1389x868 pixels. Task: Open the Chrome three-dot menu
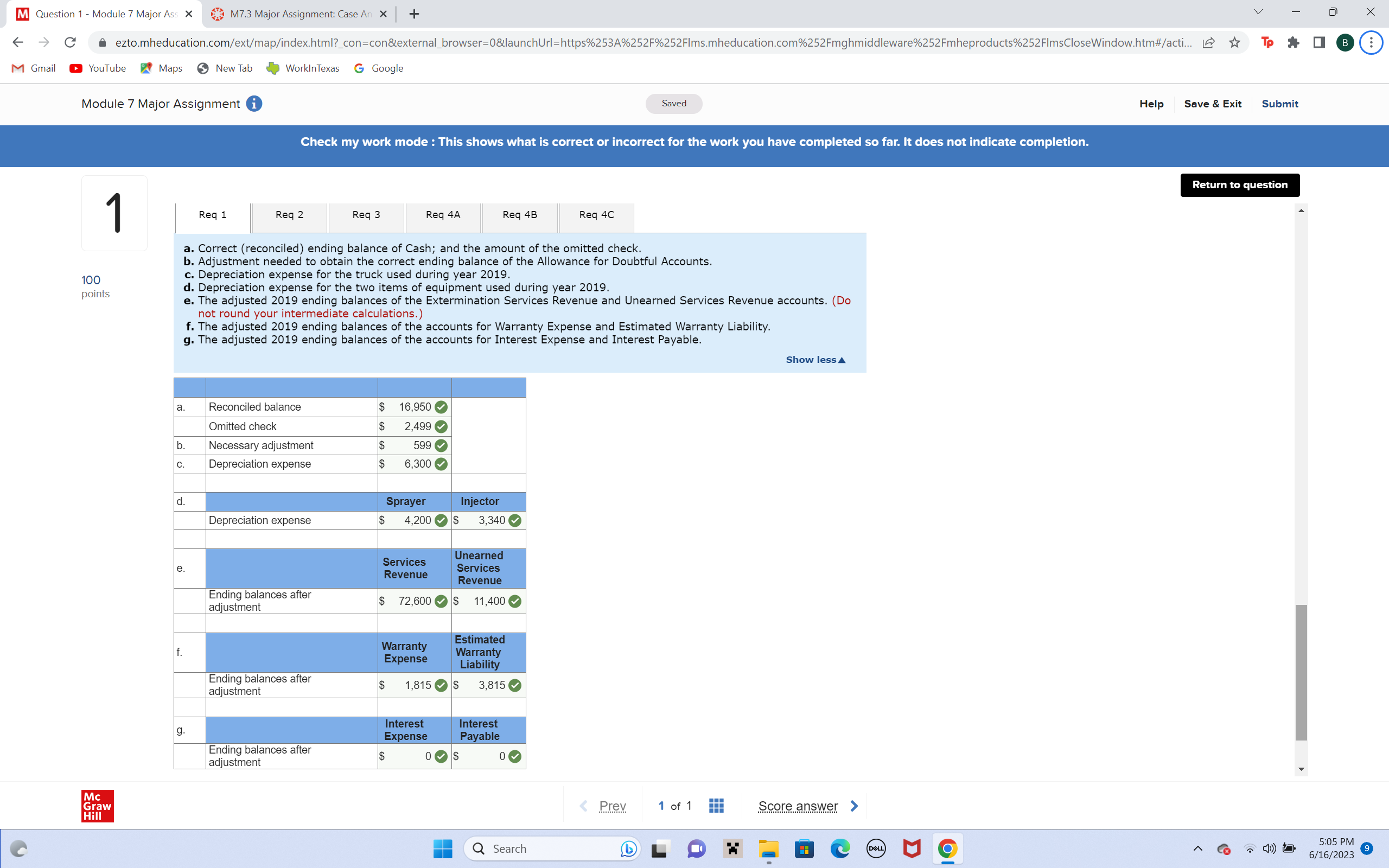pos(1371,42)
